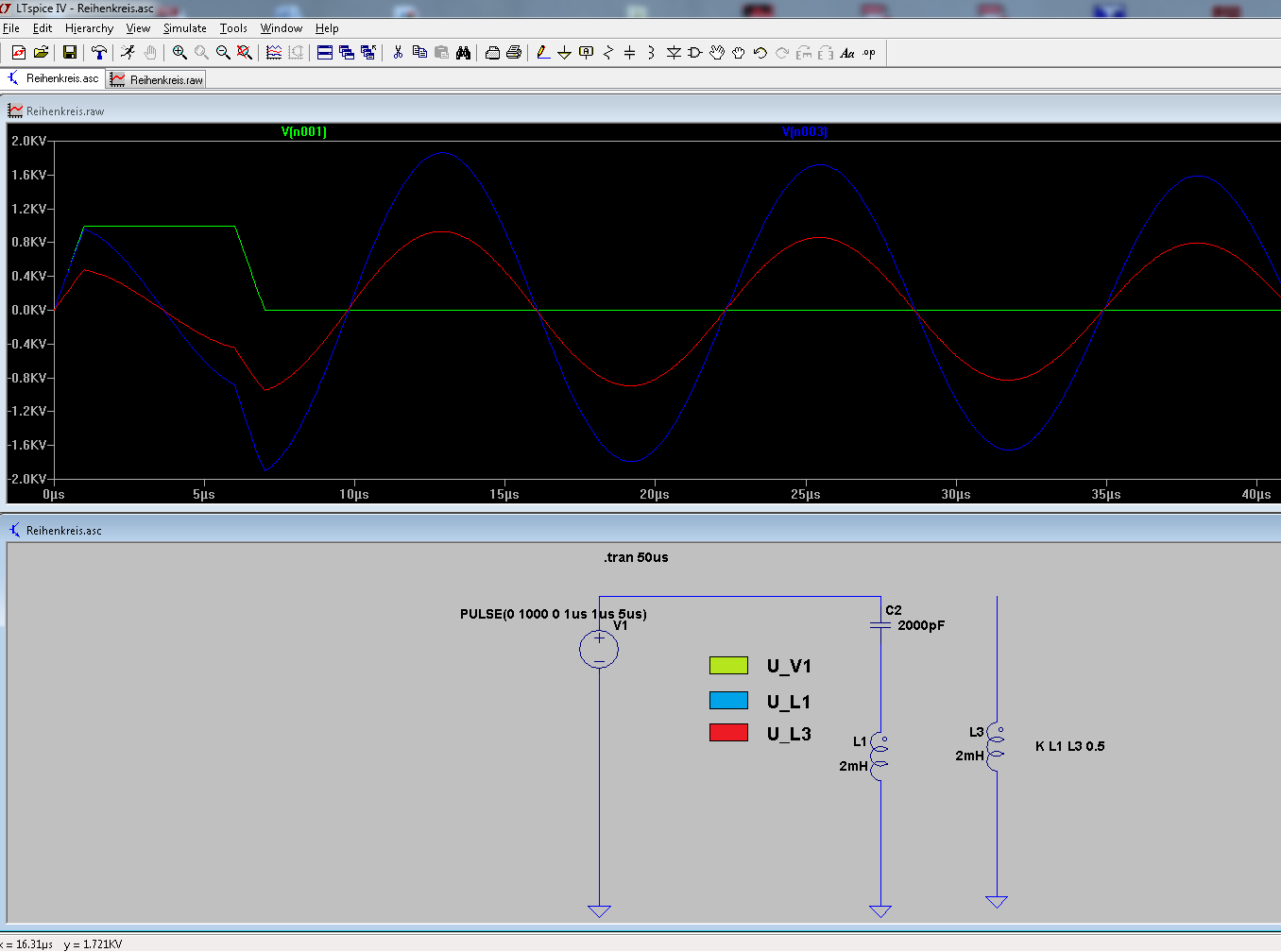
Task: Click the green U_V1 legend swatch
Action: pos(728,666)
